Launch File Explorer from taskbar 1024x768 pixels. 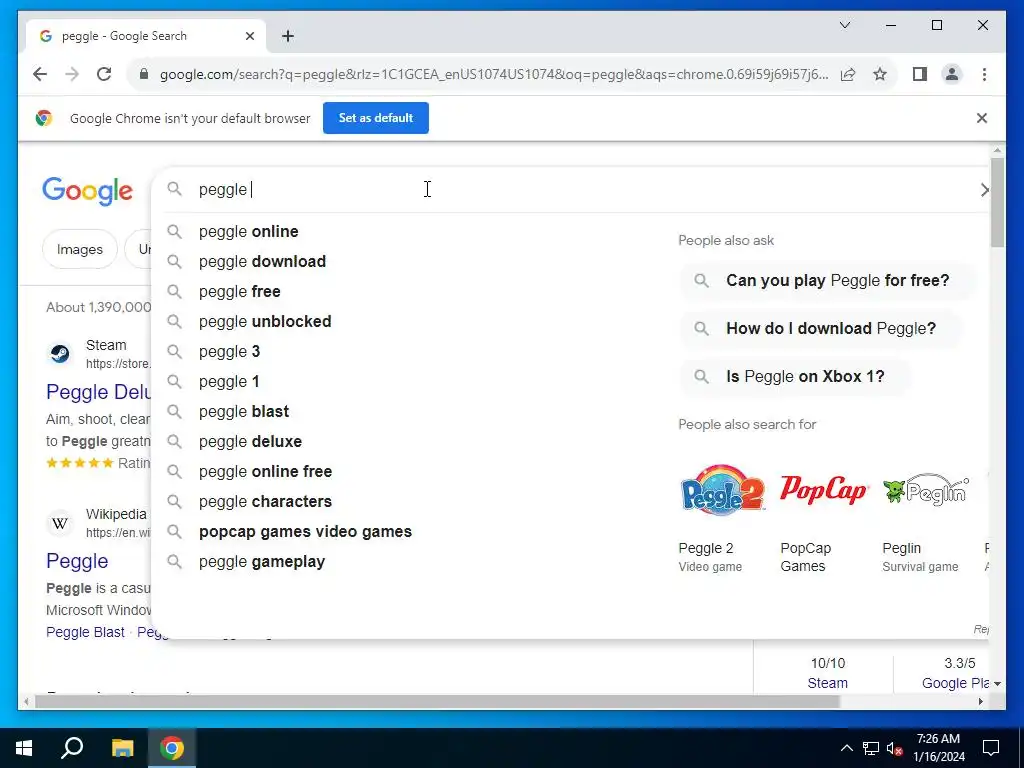[x=122, y=748]
